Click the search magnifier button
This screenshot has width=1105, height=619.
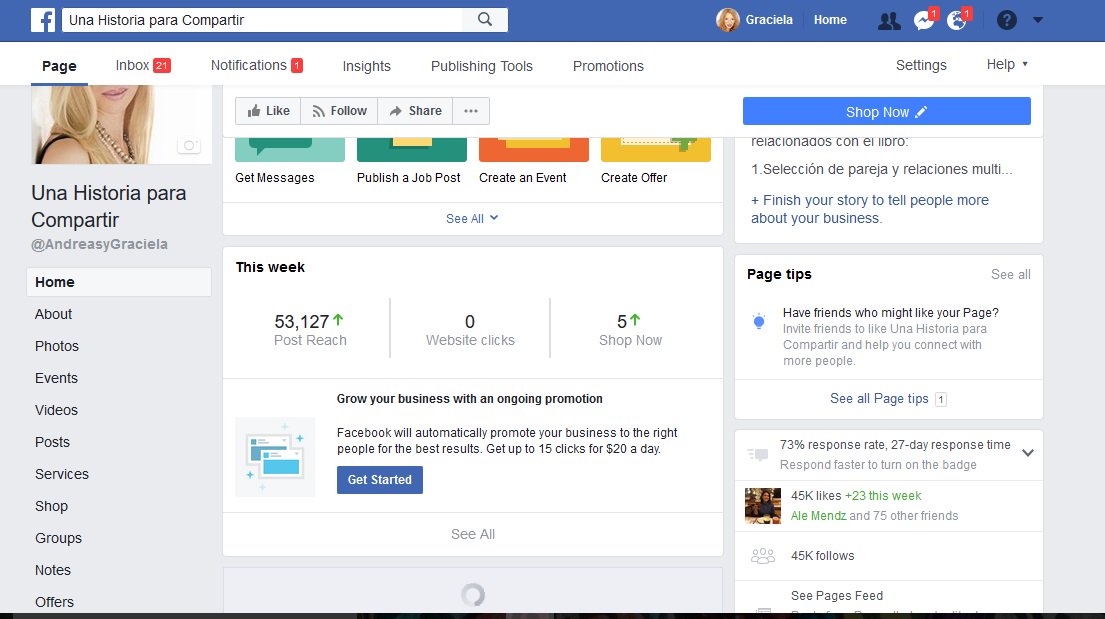coord(485,20)
